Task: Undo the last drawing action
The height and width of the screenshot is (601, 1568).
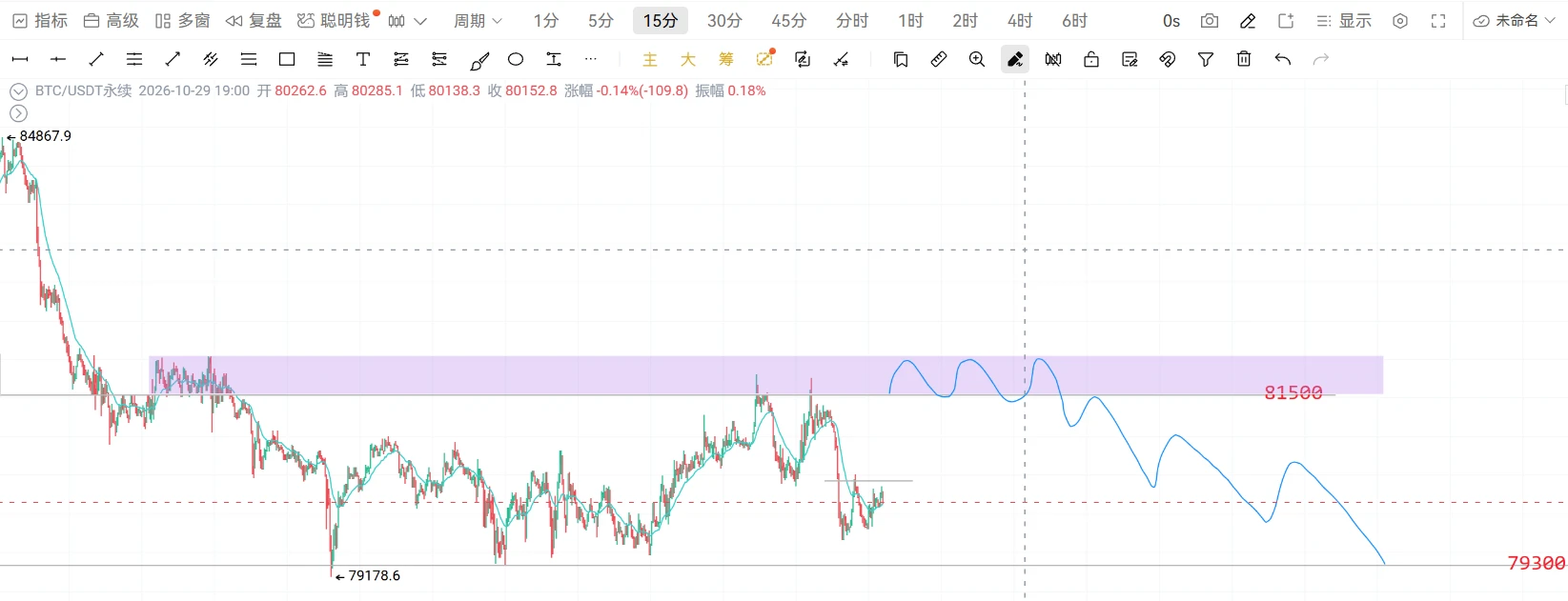Action: pyautogui.click(x=1283, y=59)
